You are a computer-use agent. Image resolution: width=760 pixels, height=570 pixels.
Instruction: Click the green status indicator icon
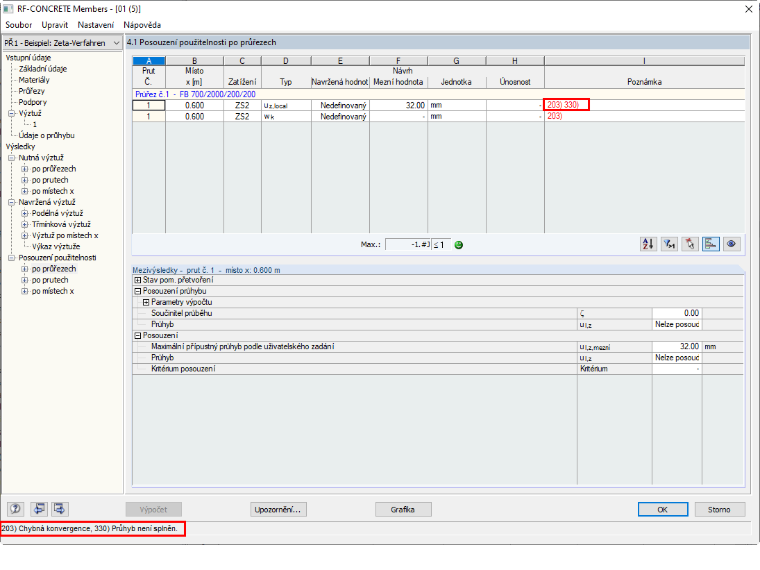[x=459, y=245]
